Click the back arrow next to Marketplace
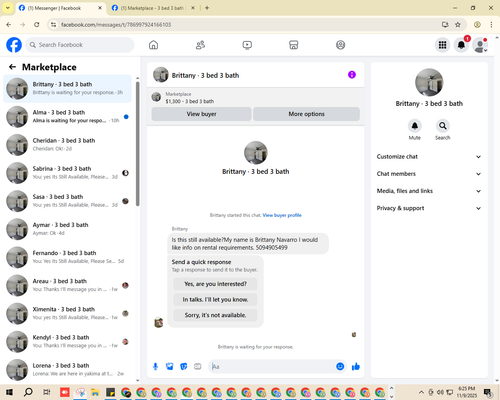The height and width of the screenshot is (400, 500). (12, 67)
